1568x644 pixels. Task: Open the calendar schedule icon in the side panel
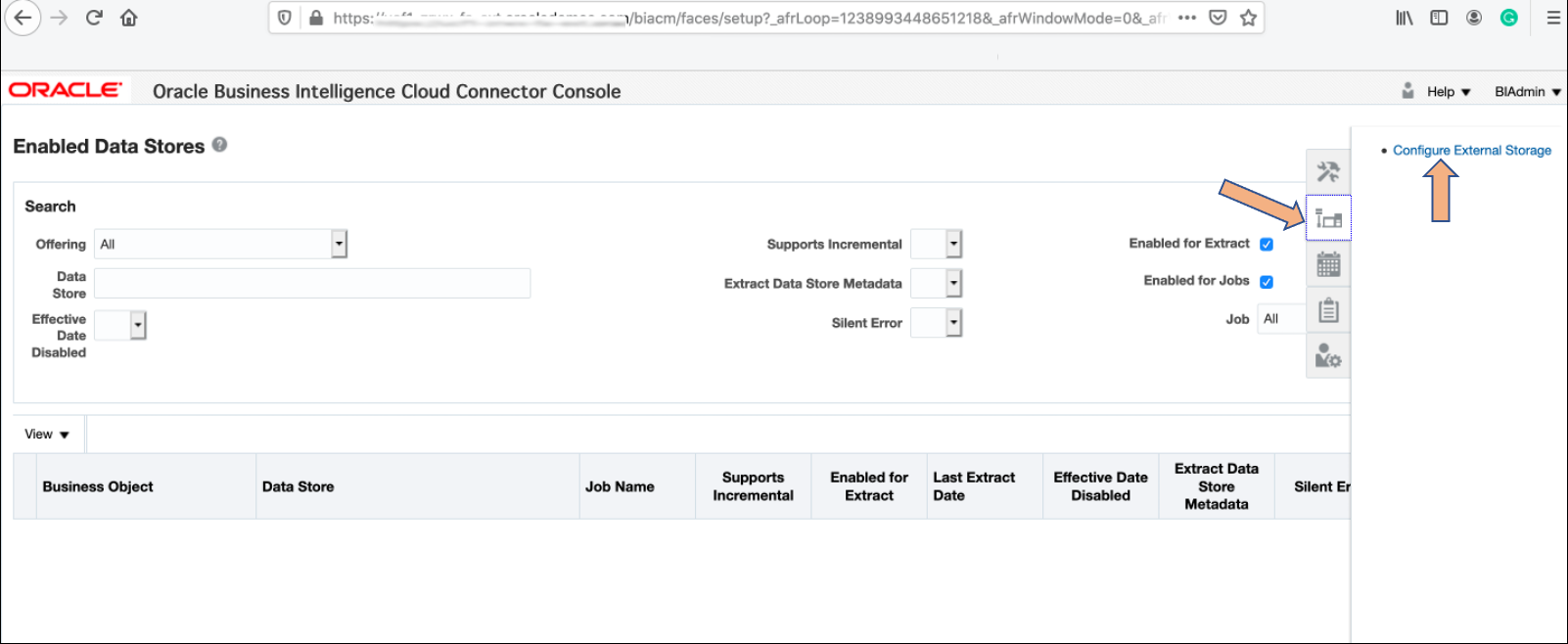(1328, 263)
